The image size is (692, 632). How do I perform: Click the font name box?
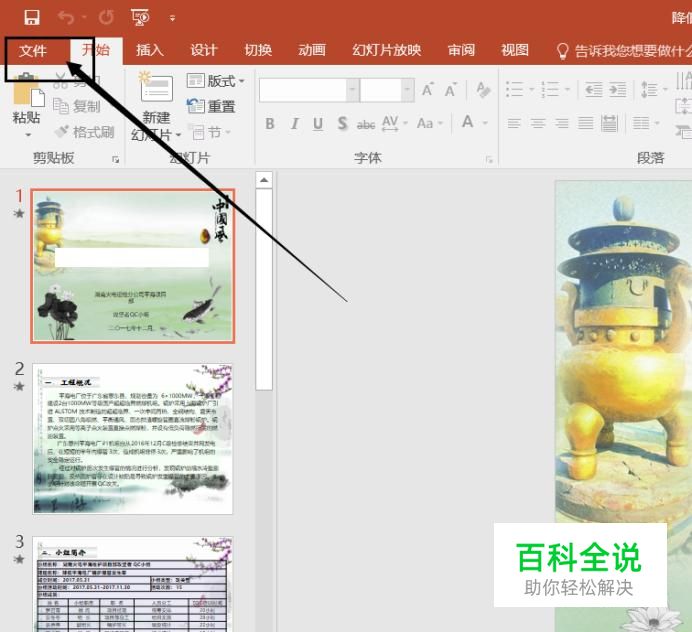(303, 90)
